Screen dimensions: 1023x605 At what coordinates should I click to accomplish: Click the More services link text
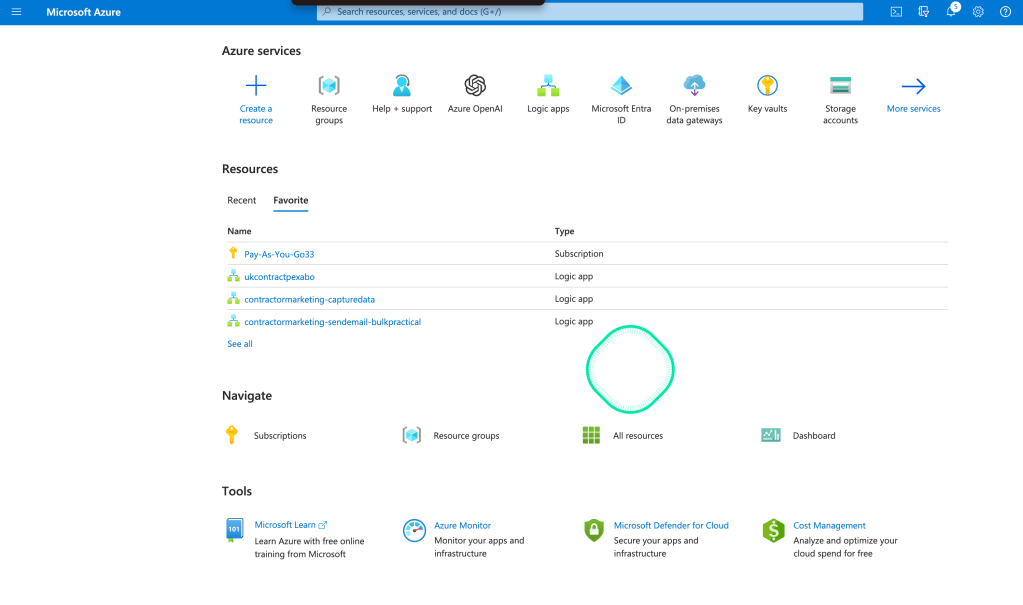[x=913, y=109]
